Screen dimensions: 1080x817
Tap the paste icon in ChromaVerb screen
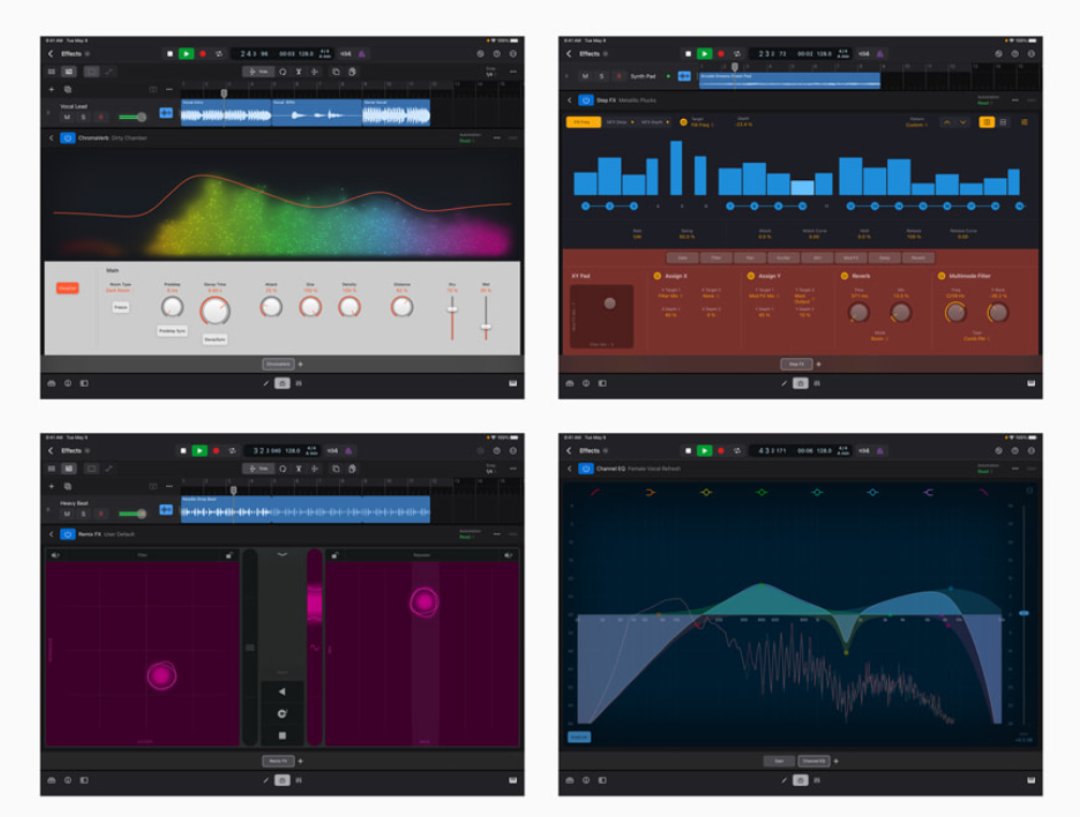tap(352, 72)
